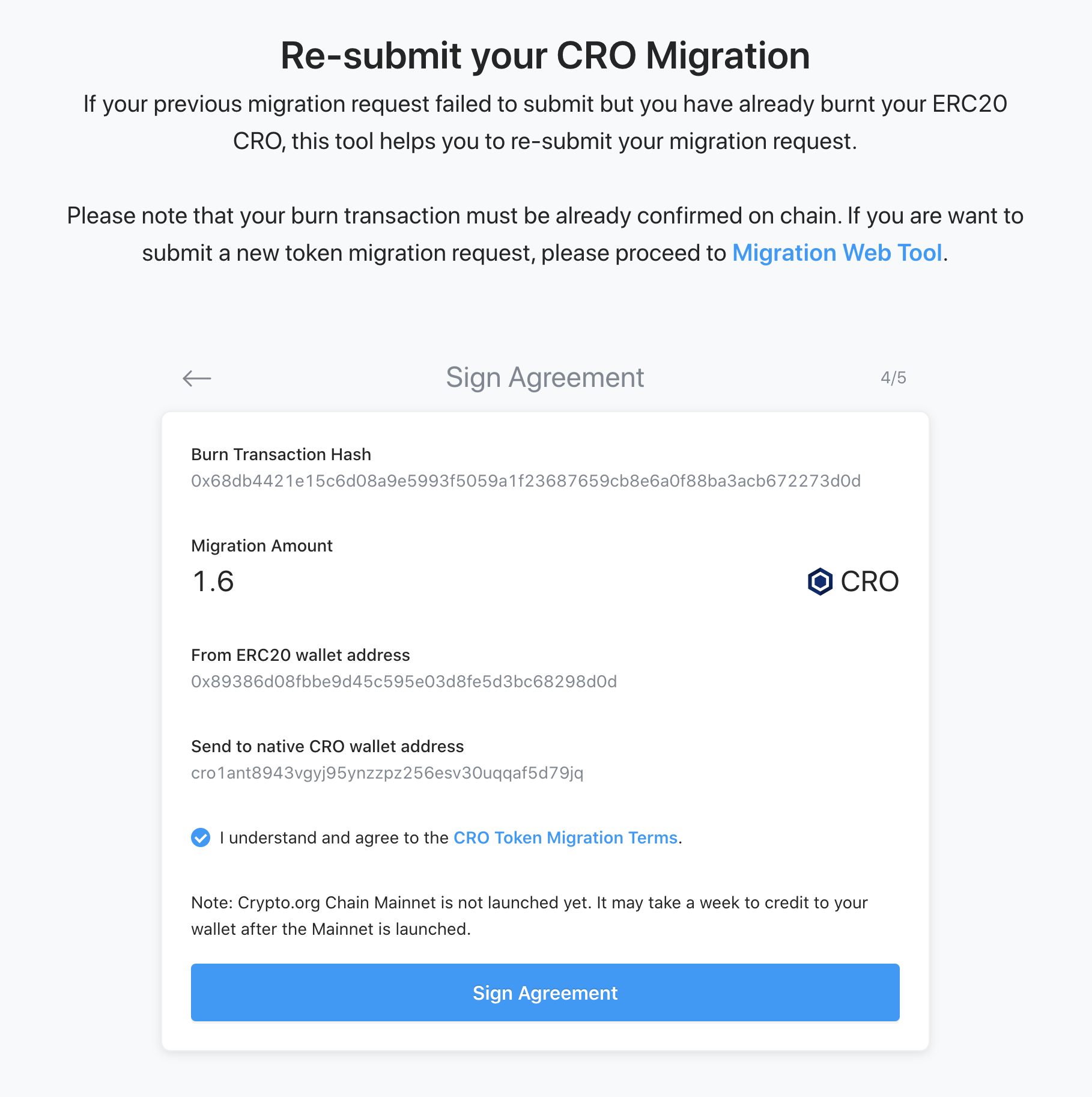This screenshot has width=1092, height=1097.
Task: Click the Migration Amount label
Action: click(x=261, y=546)
